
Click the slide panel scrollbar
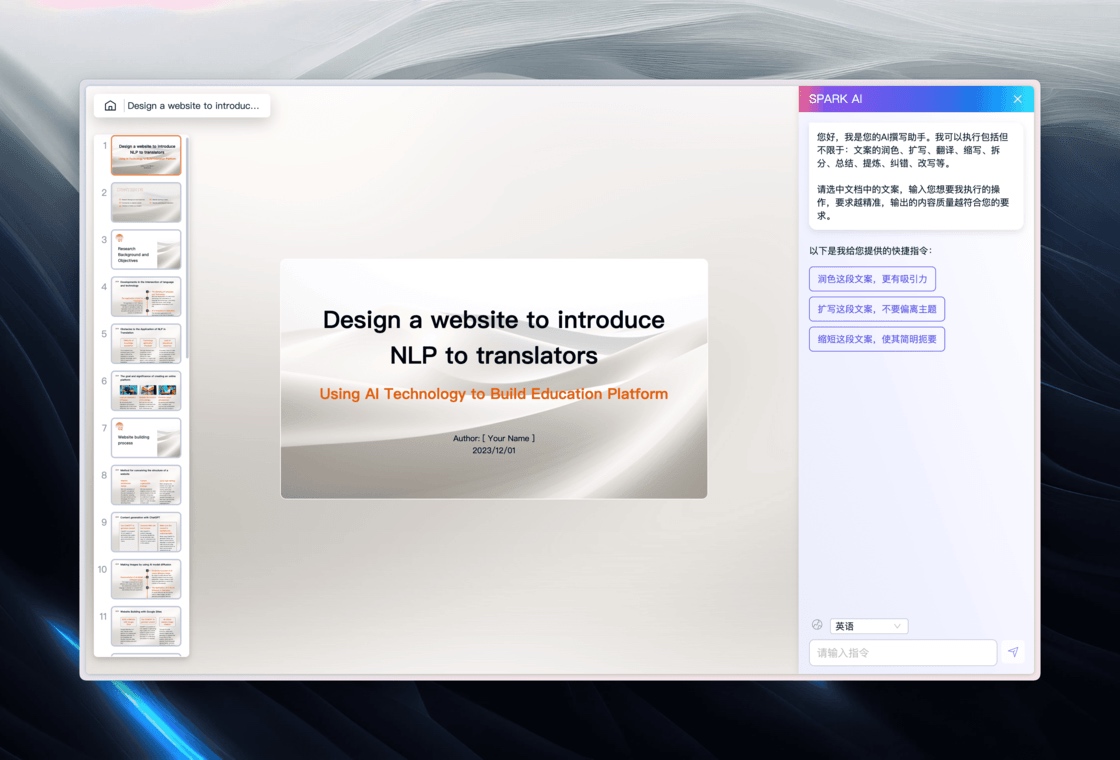pos(187,246)
